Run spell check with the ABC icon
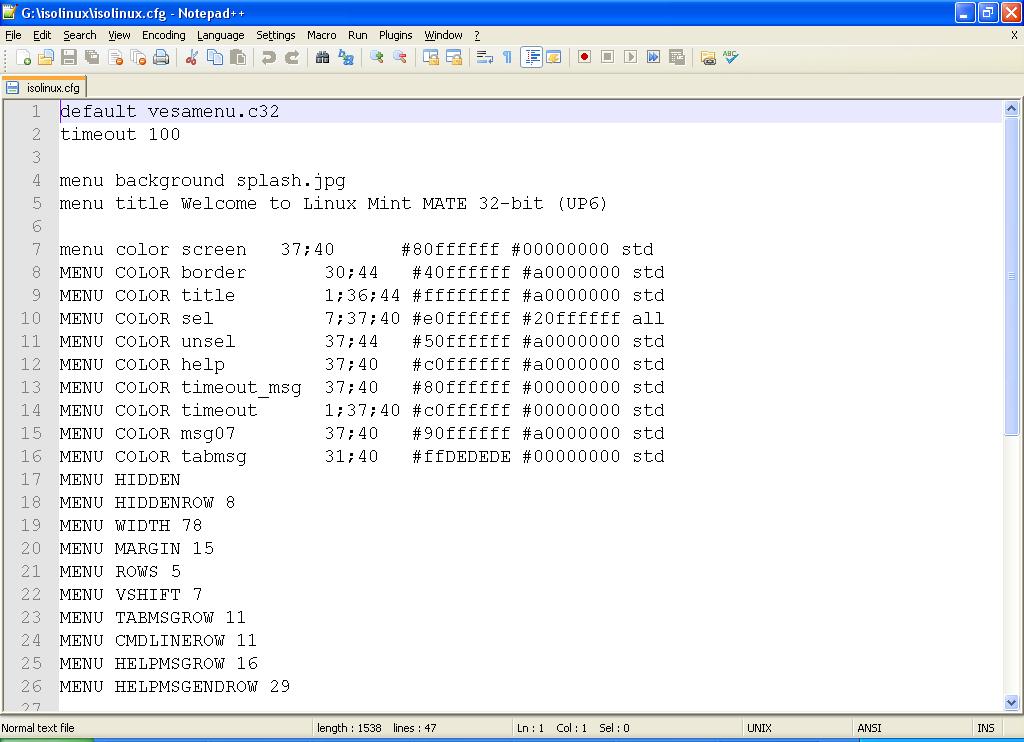 [x=731, y=58]
